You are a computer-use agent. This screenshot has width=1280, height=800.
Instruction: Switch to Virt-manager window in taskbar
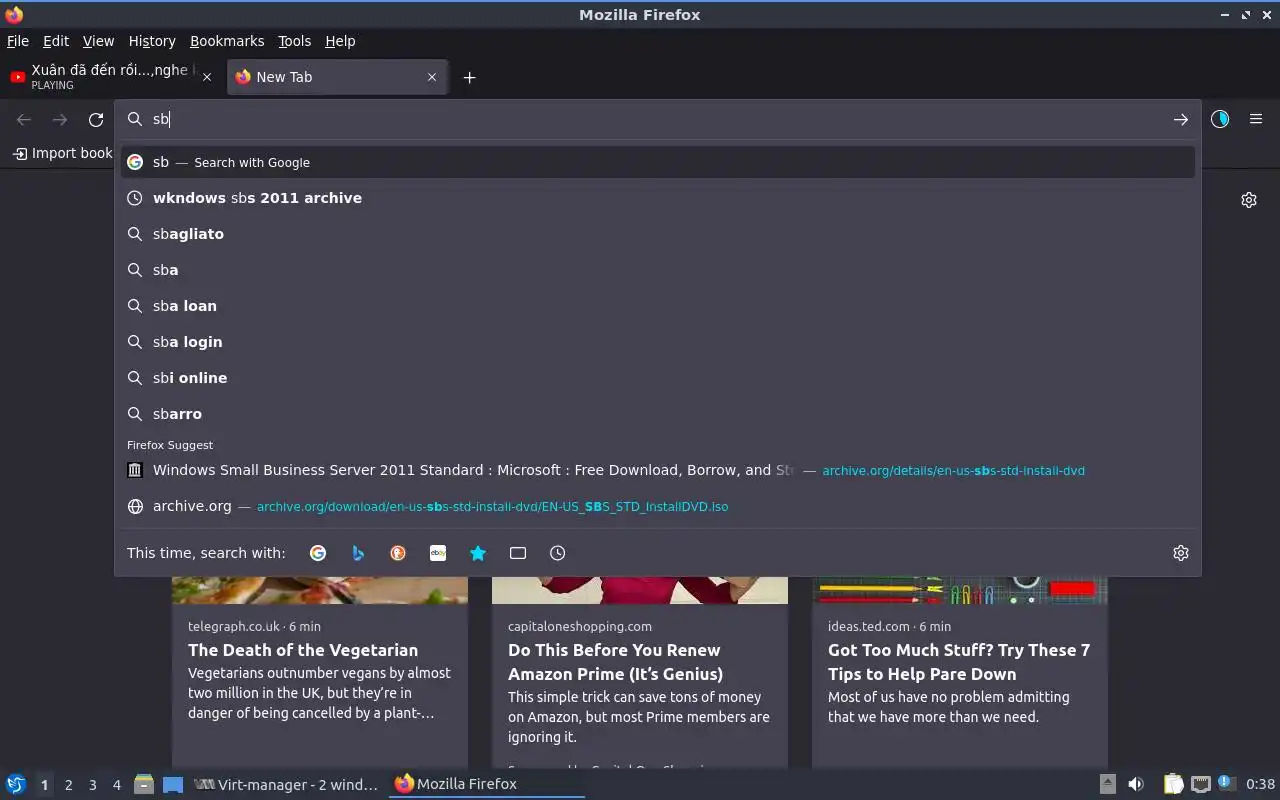tap(286, 784)
